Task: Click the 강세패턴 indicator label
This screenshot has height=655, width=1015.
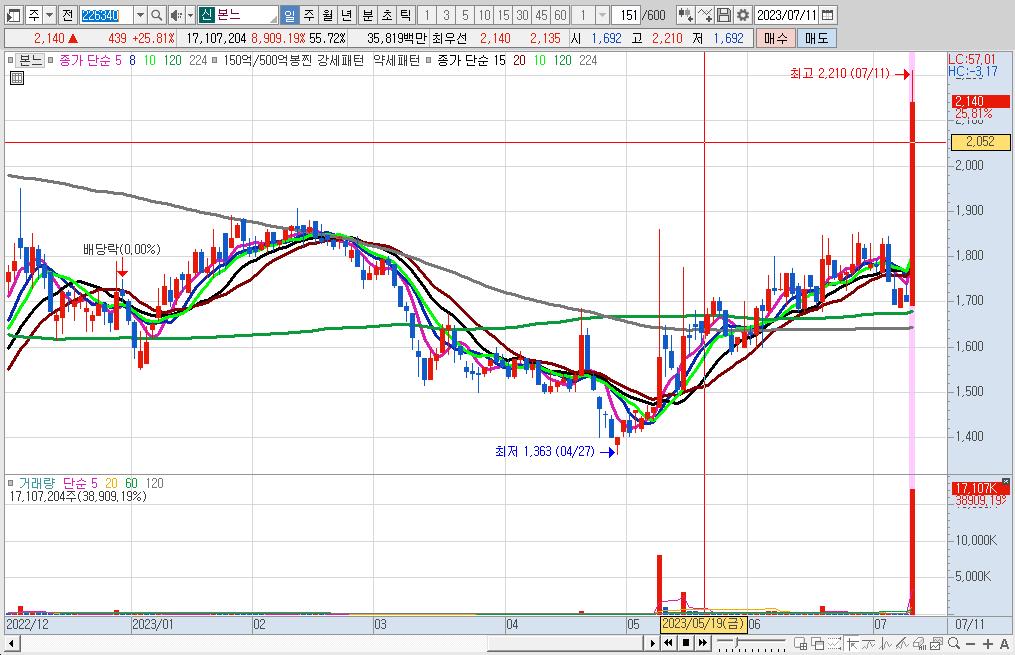Action: click(x=340, y=60)
